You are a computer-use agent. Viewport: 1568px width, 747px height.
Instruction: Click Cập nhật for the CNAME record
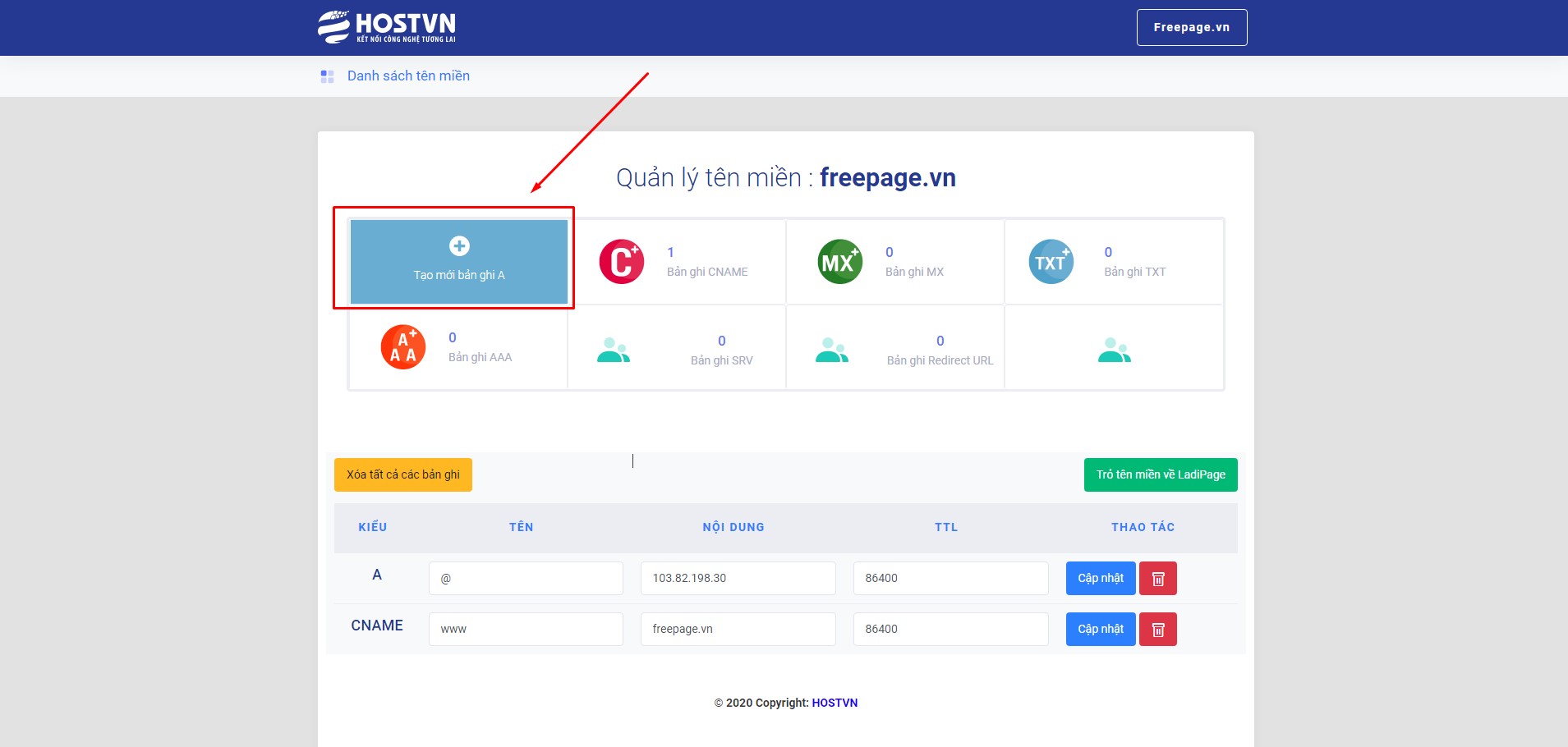(1101, 629)
